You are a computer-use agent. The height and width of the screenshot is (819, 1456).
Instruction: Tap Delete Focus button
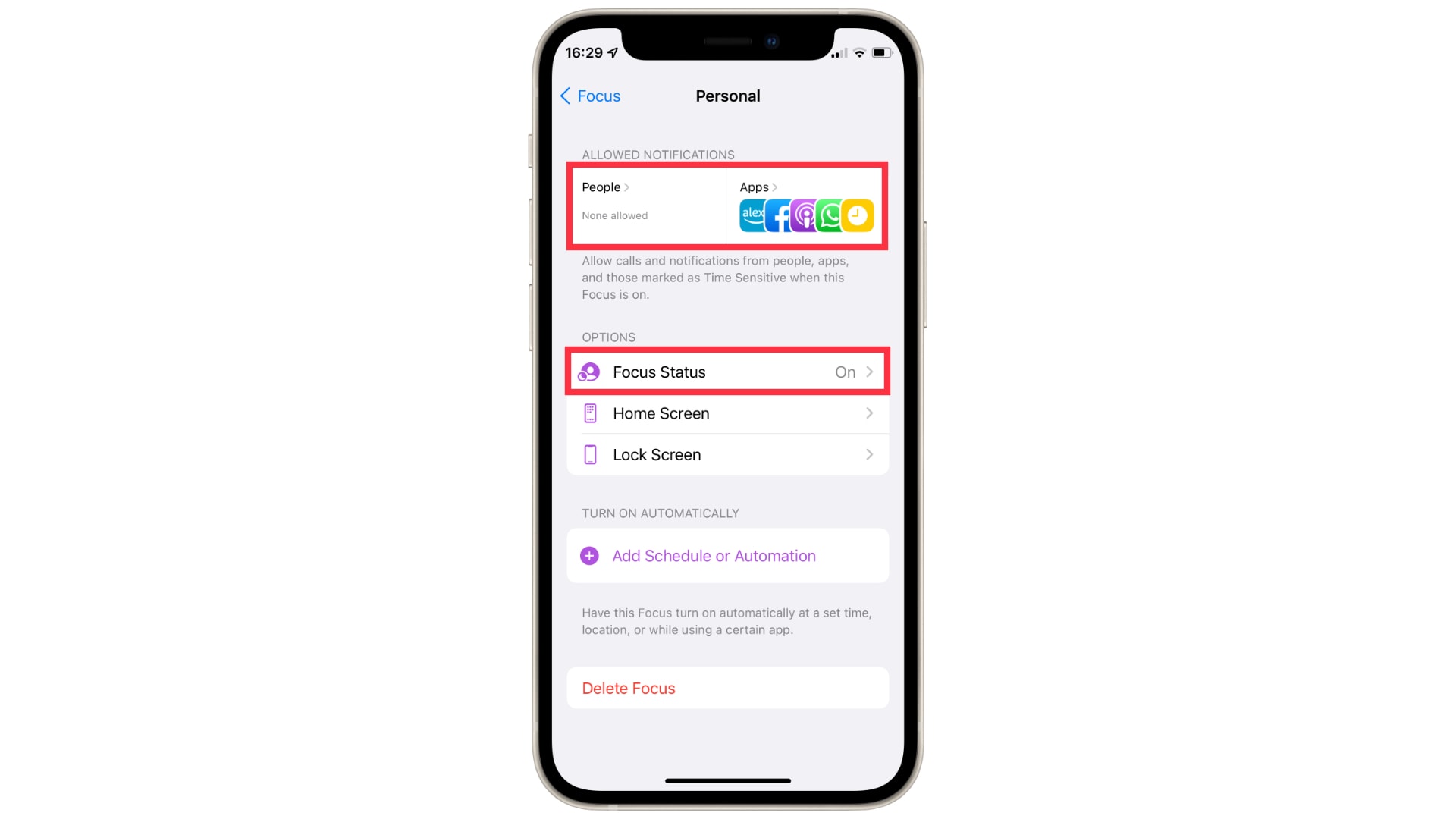click(727, 688)
